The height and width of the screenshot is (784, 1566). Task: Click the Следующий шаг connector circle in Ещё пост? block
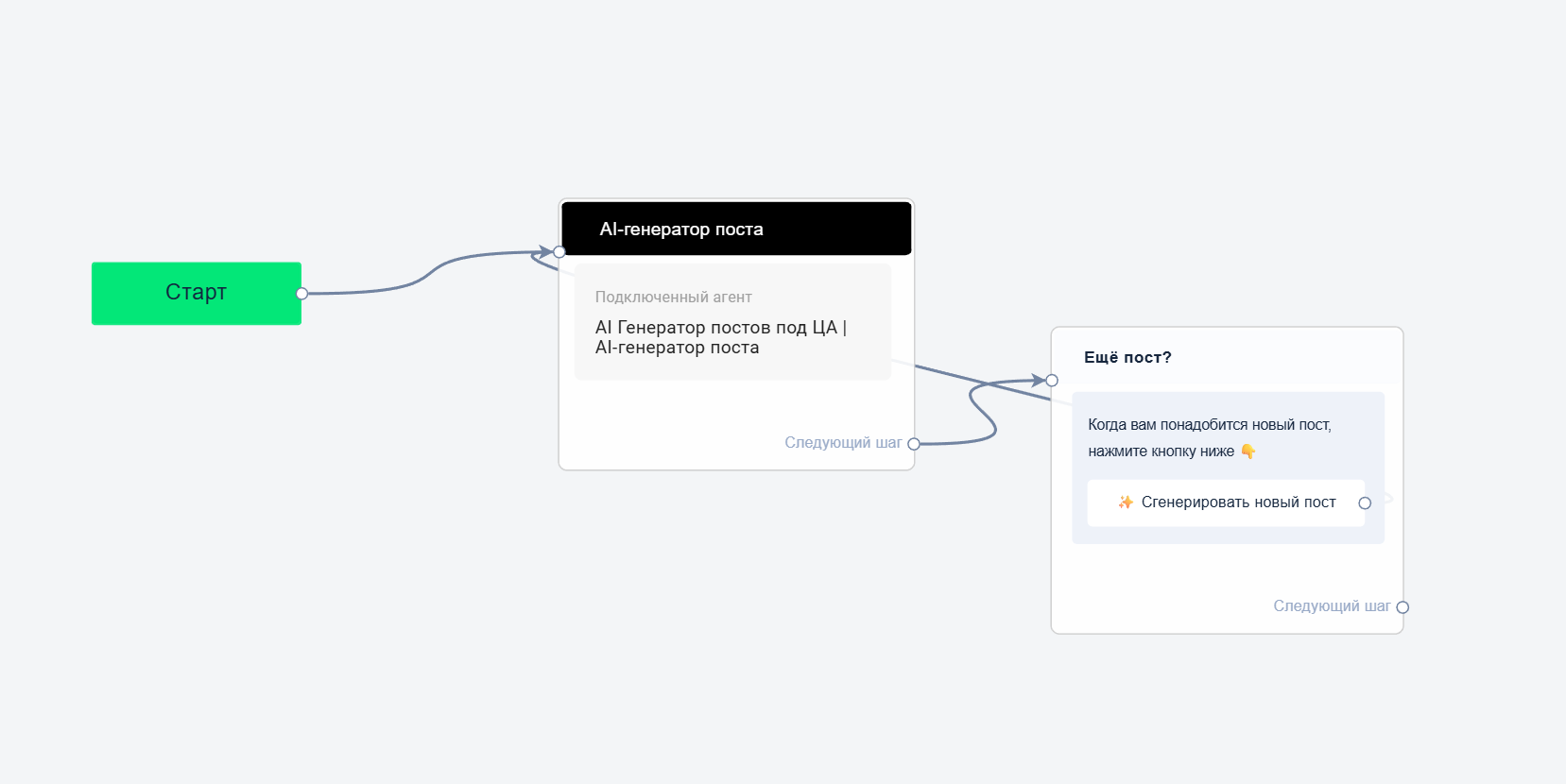click(x=1403, y=607)
